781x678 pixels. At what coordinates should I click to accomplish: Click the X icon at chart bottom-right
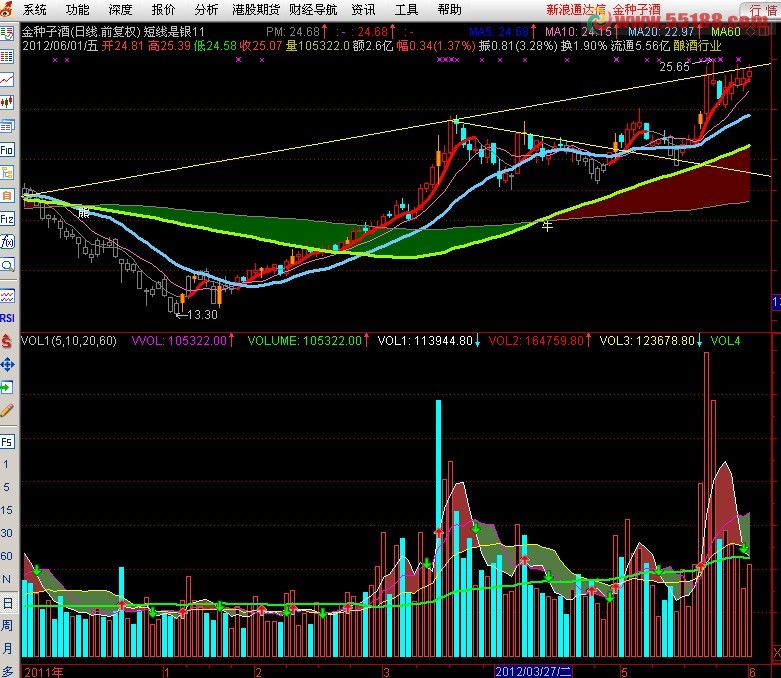[x=777, y=652]
